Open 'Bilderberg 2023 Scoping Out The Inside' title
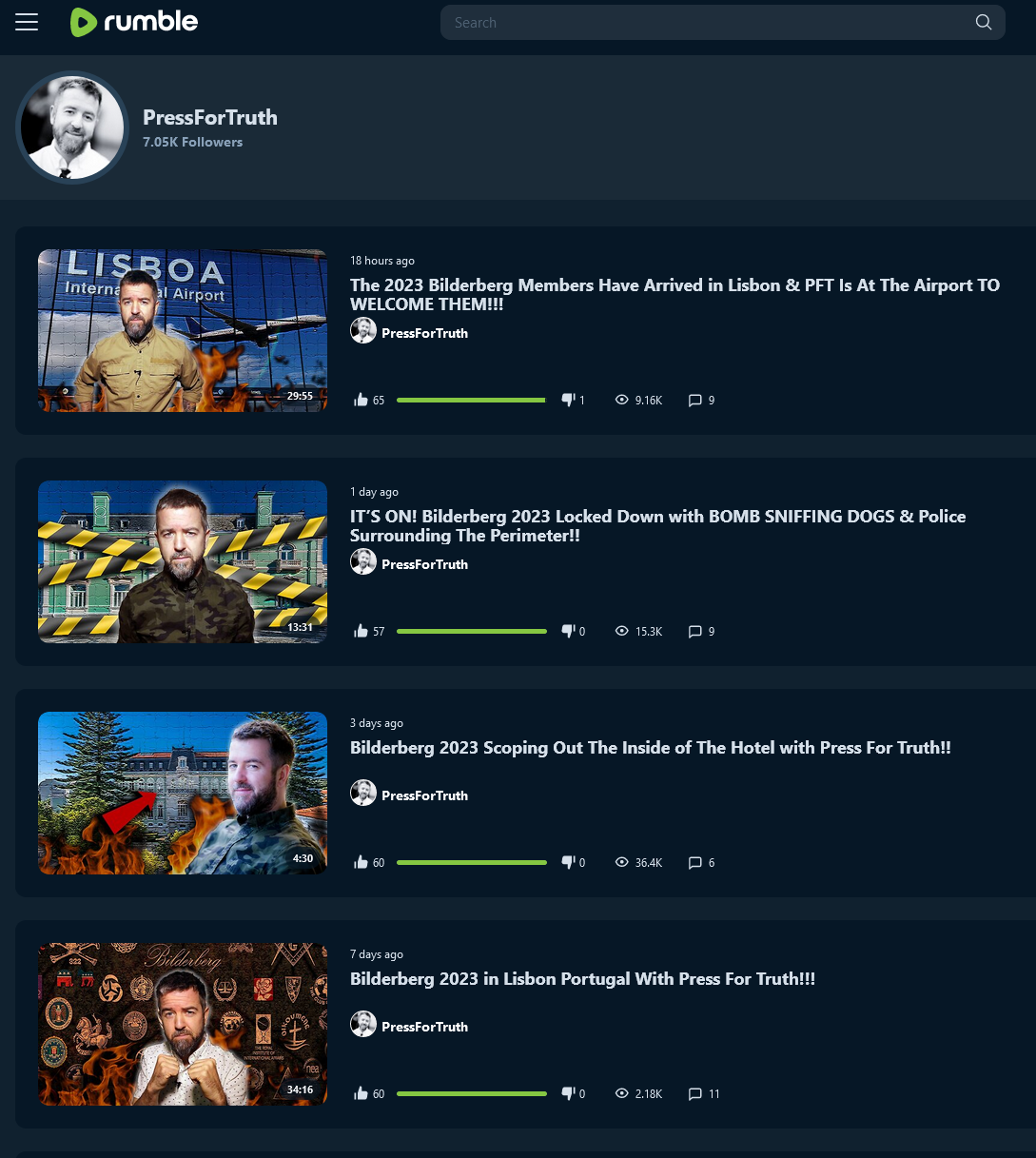The image size is (1036, 1158). point(651,748)
